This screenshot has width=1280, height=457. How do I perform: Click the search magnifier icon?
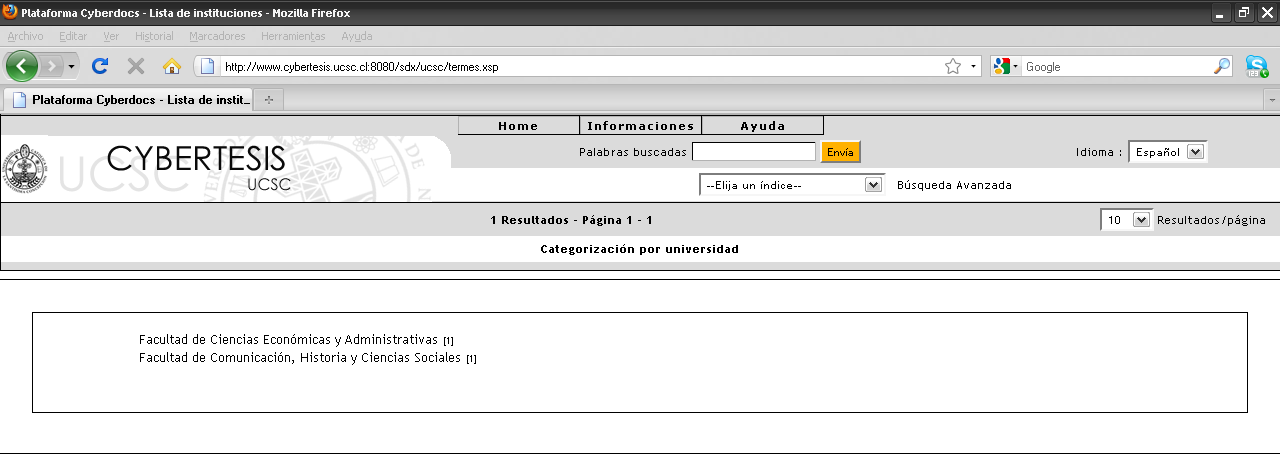pos(1222,67)
